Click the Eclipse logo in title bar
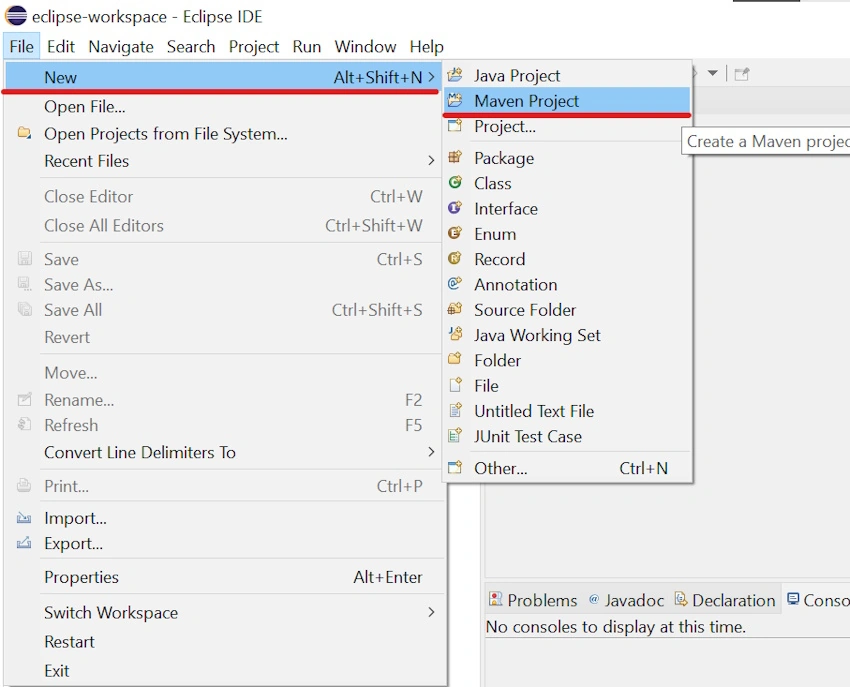This screenshot has width=850, height=687. click(x=16, y=16)
